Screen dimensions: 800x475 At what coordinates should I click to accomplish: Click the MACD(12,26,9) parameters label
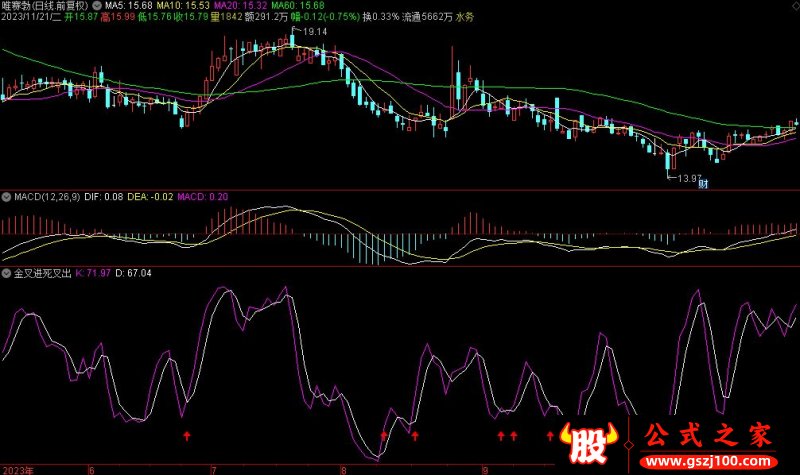point(47,197)
